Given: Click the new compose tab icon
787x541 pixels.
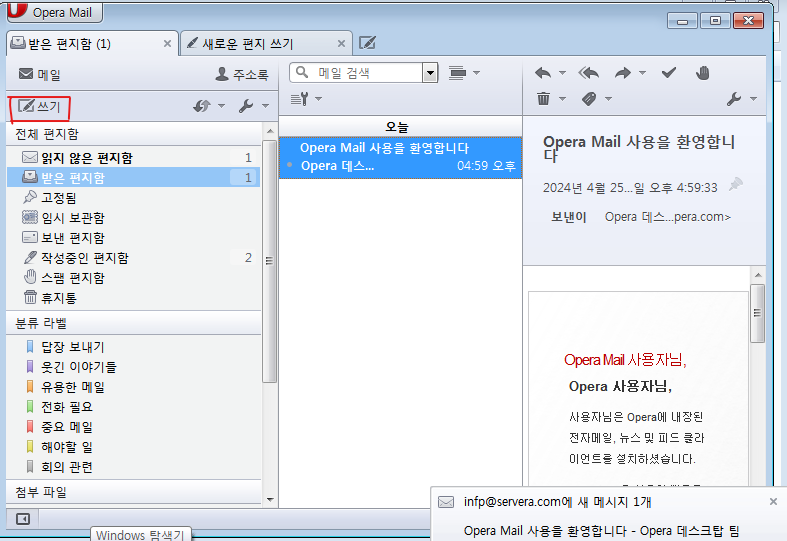Looking at the screenshot, I should coord(367,43).
